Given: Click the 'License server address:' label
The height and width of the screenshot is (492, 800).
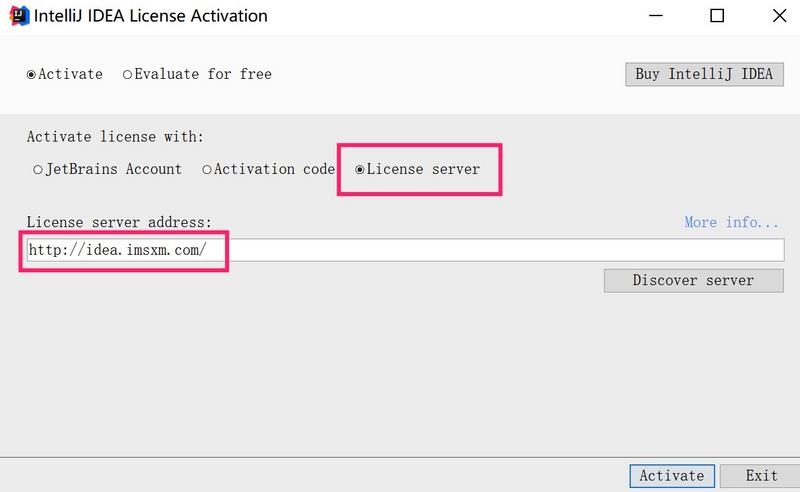Looking at the screenshot, I should click(x=119, y=223).
